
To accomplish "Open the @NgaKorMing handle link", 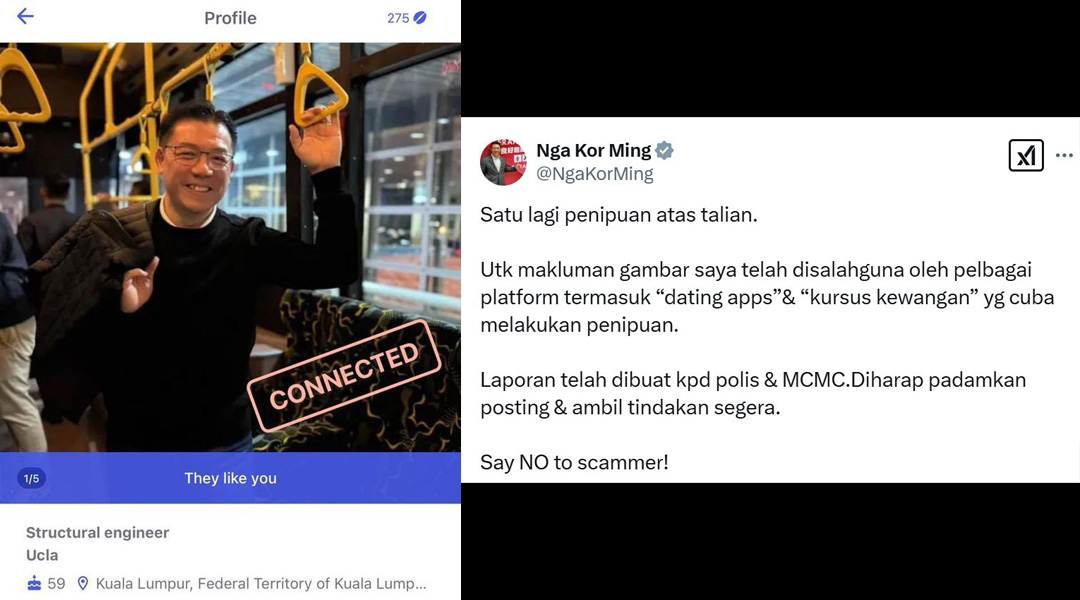I will [x=594, y=174].
